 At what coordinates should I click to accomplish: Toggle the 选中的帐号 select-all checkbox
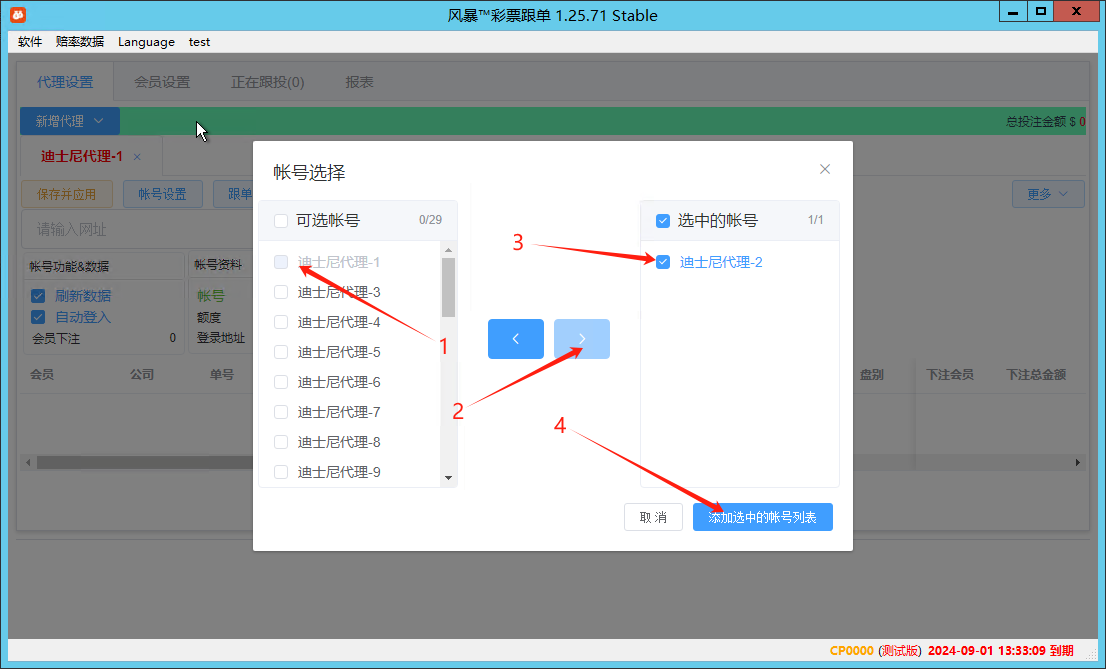663,221
